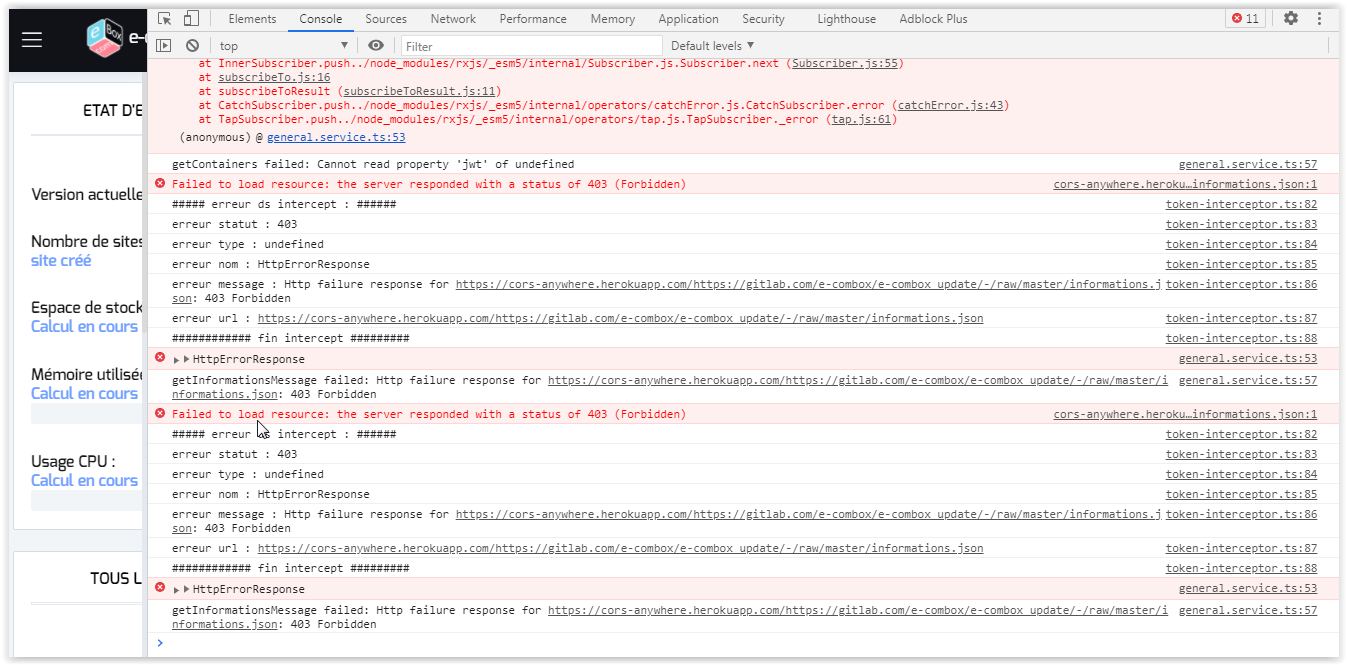Image resolution: width=1347 pixels, height=665 pixels.
Task: Click the eye icon for live expressions
Action: [x=376, y=46]
